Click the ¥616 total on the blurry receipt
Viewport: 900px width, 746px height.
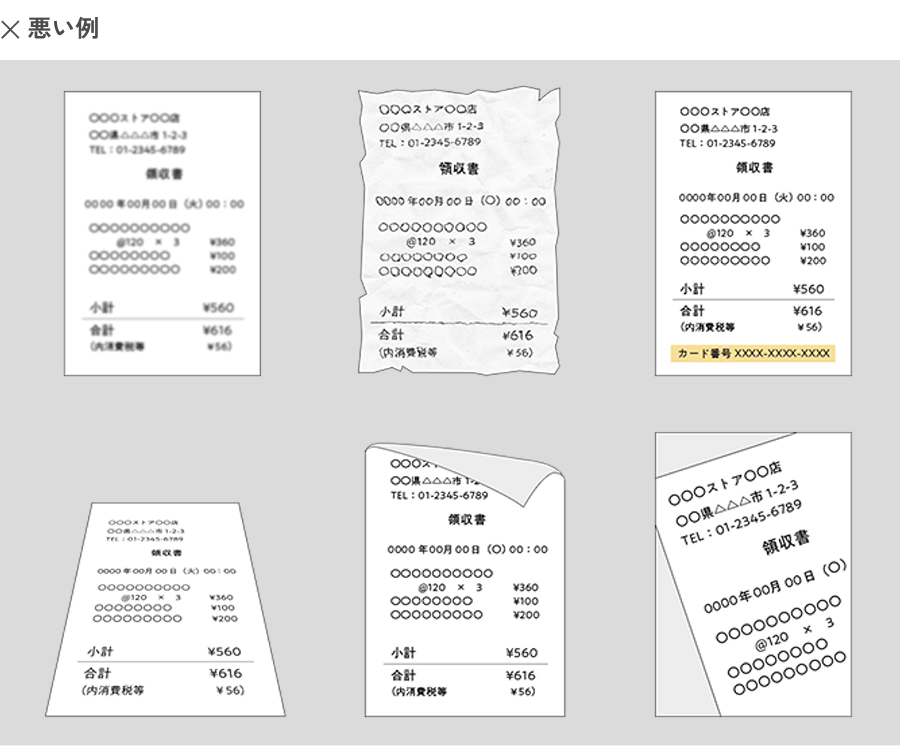point(216,330)
